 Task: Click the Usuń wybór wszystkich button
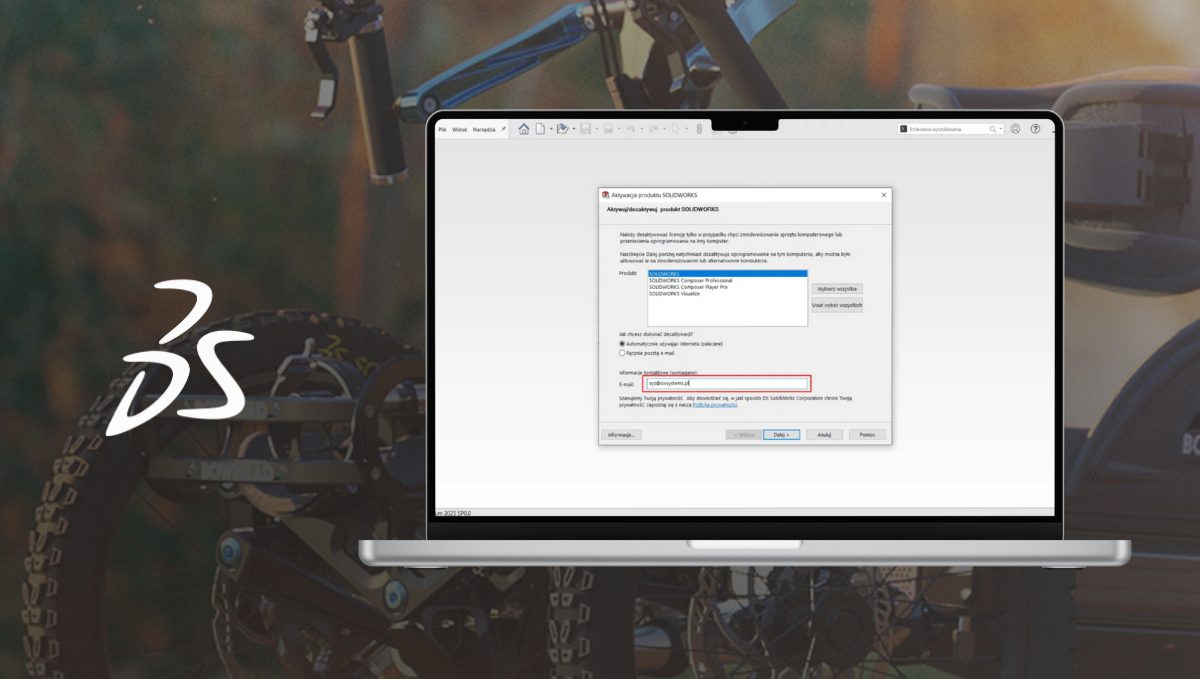pos(836,305)
